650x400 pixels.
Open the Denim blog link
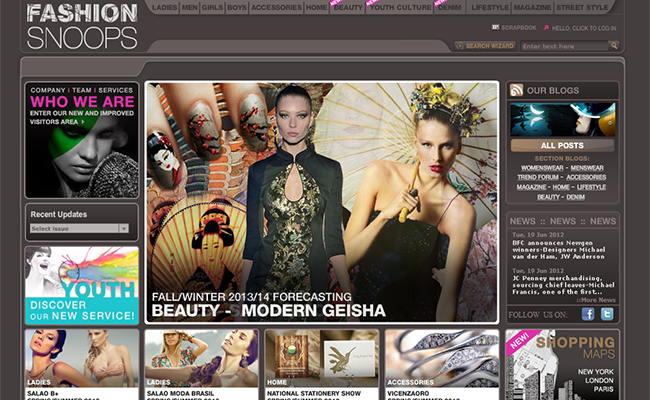[x=575, y=197]
